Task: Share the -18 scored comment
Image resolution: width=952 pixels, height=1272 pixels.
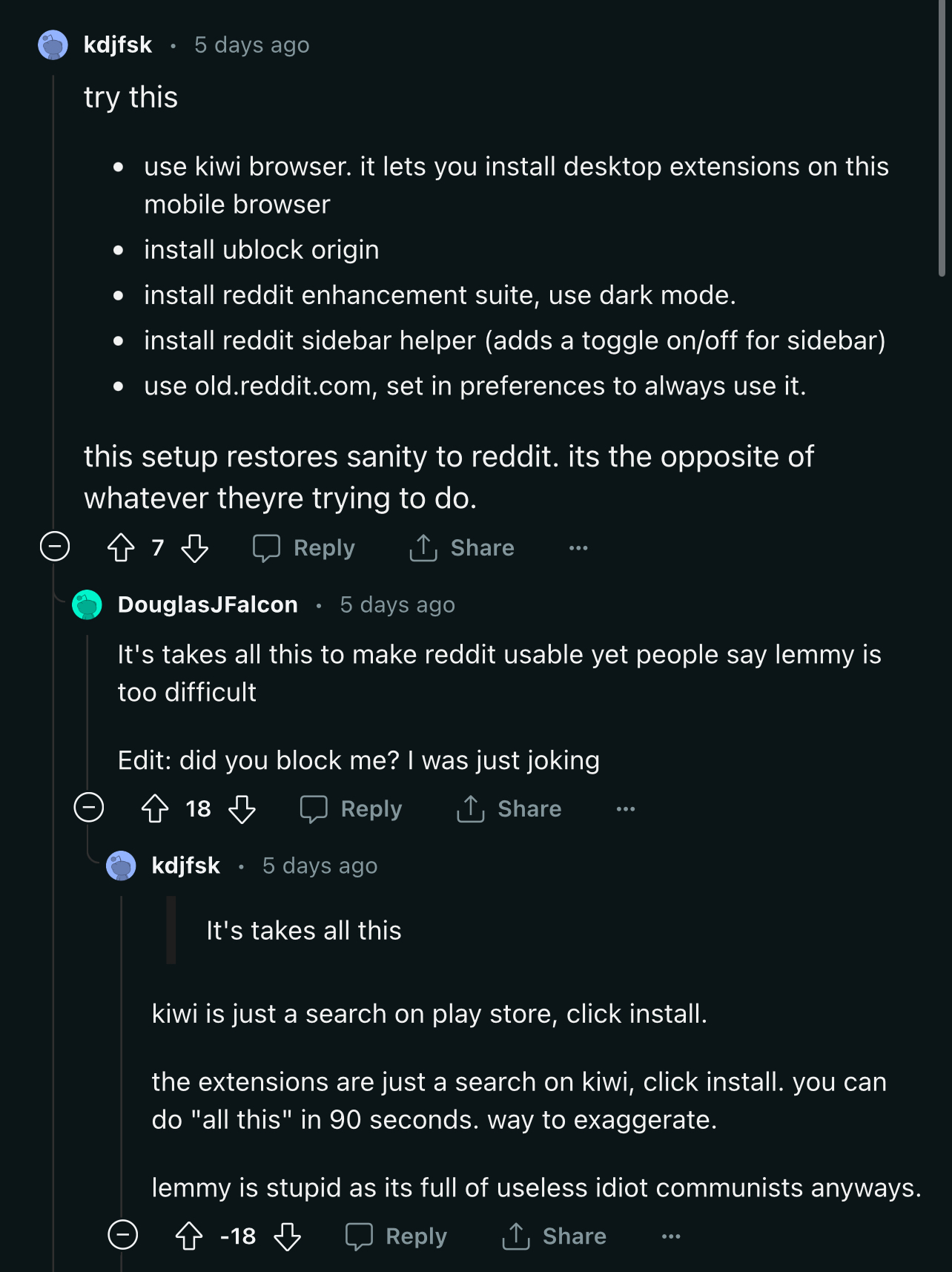Action: 554,1236
